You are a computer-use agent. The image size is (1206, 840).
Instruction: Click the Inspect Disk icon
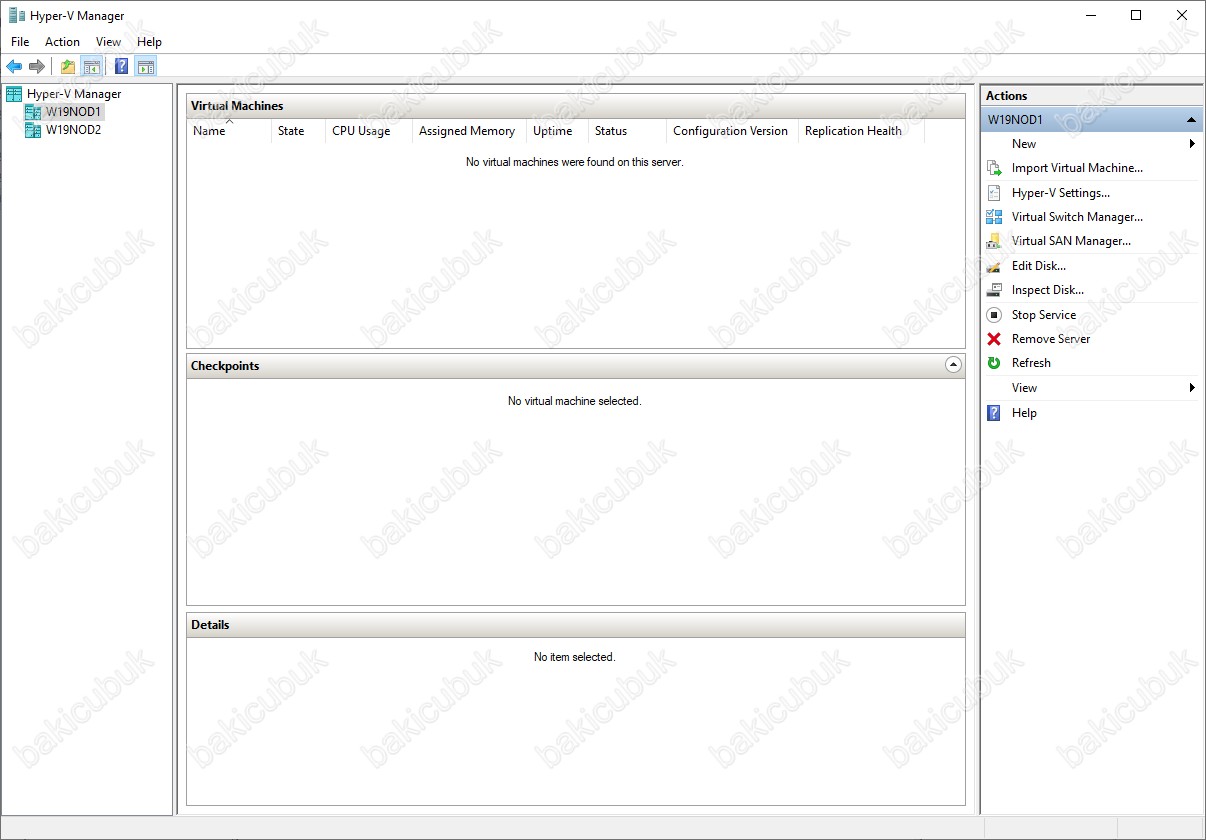pyautogui.click(x=994, y=290)
